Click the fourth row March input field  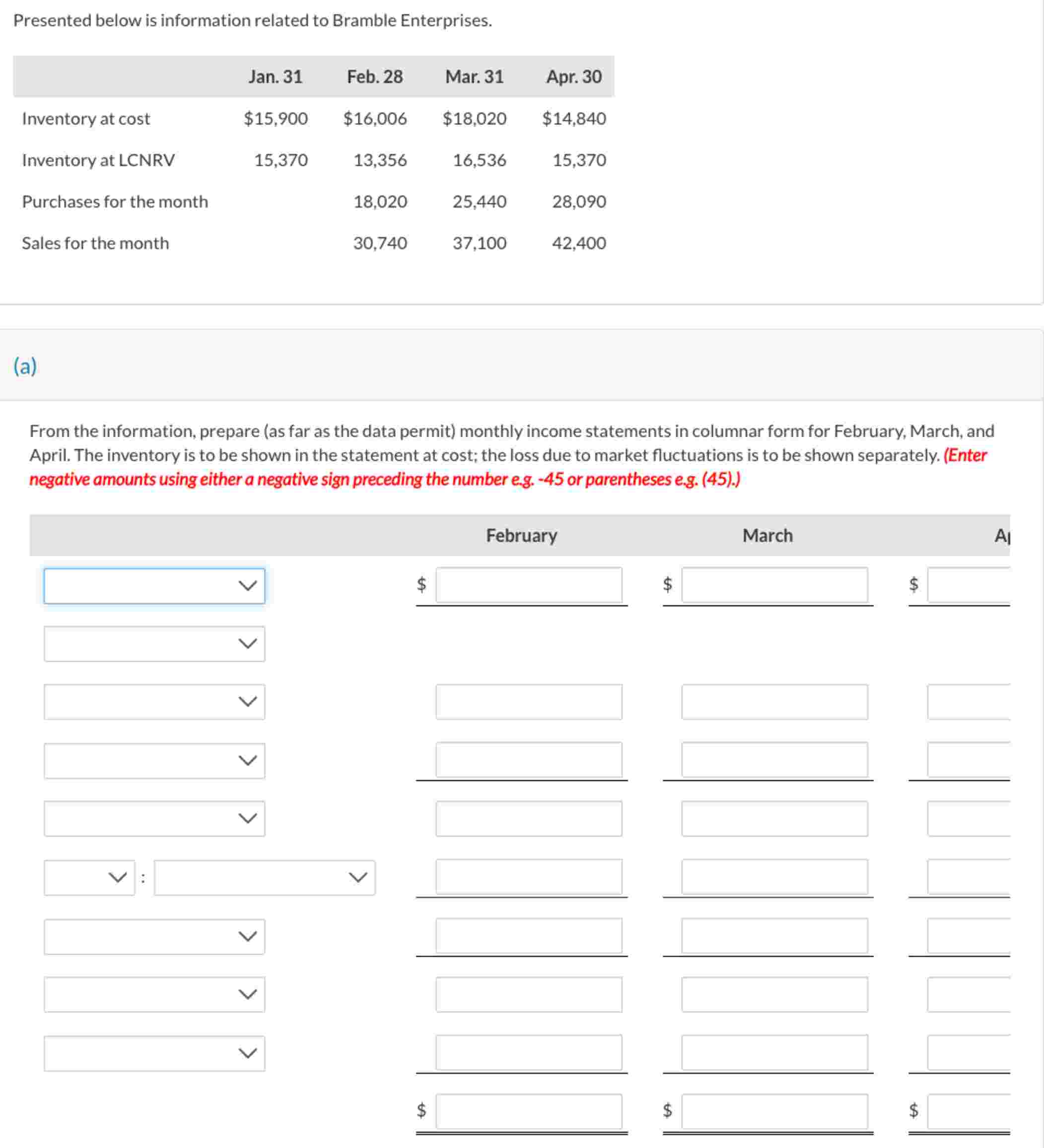click(x=774, y=759)
